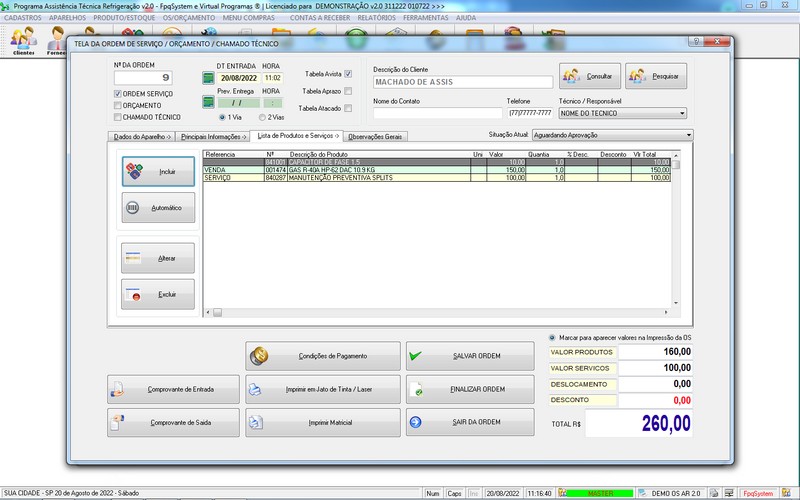This screenshot has height=500, width=800.
Task: Switch to Dados do Aparelho tab
Action: coord(142,137)
